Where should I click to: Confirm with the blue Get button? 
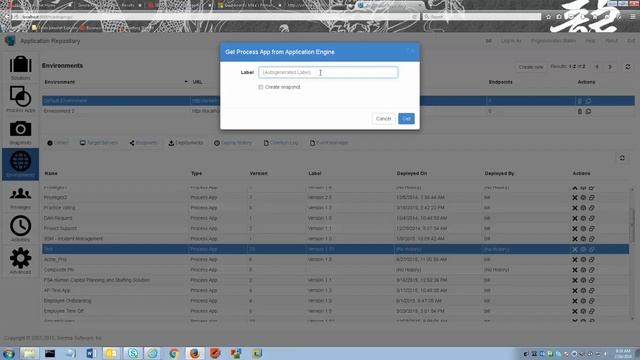click(x=406, y=118)
